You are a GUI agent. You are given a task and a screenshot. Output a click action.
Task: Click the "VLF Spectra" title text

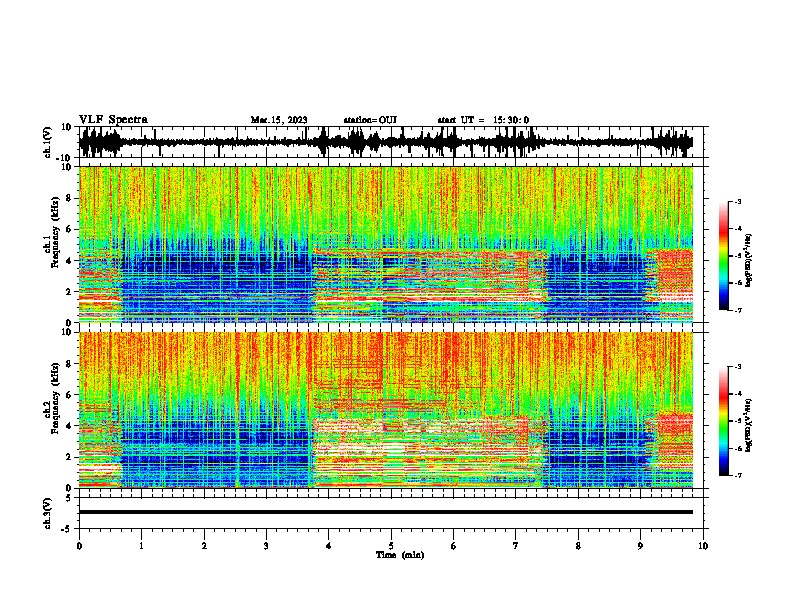pos(113,120)
